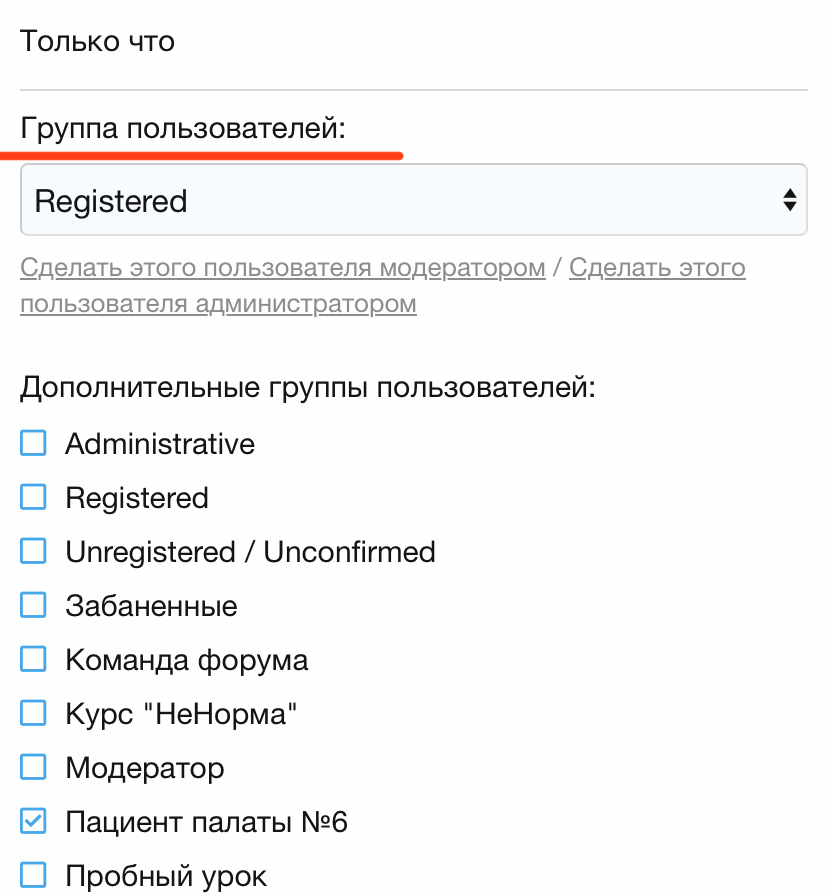The height and width of the screenshot is (894, 828).
Task: Check the Команда форума box
Action: pyautogui.click(x=34, y=659)
